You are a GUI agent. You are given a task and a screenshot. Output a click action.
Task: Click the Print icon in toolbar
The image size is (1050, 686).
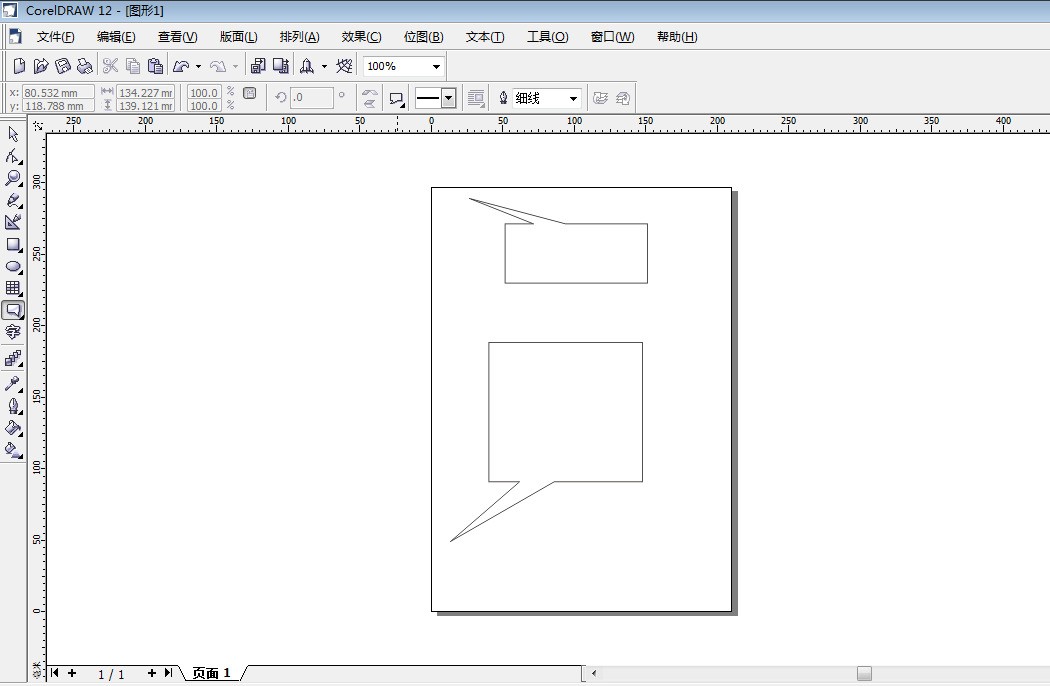point(85,66)
